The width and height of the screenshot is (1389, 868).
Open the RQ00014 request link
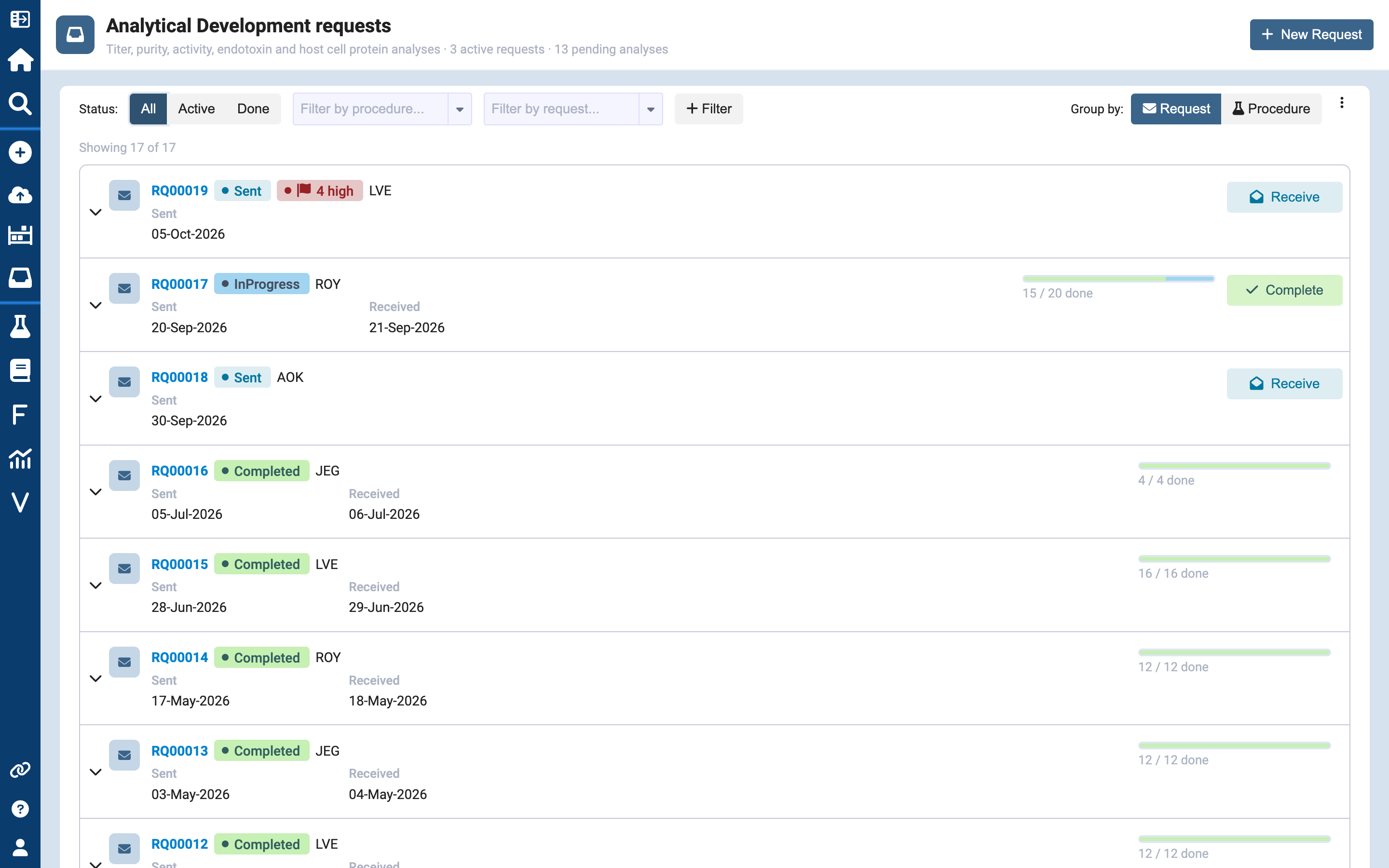(x=179, y=658)
